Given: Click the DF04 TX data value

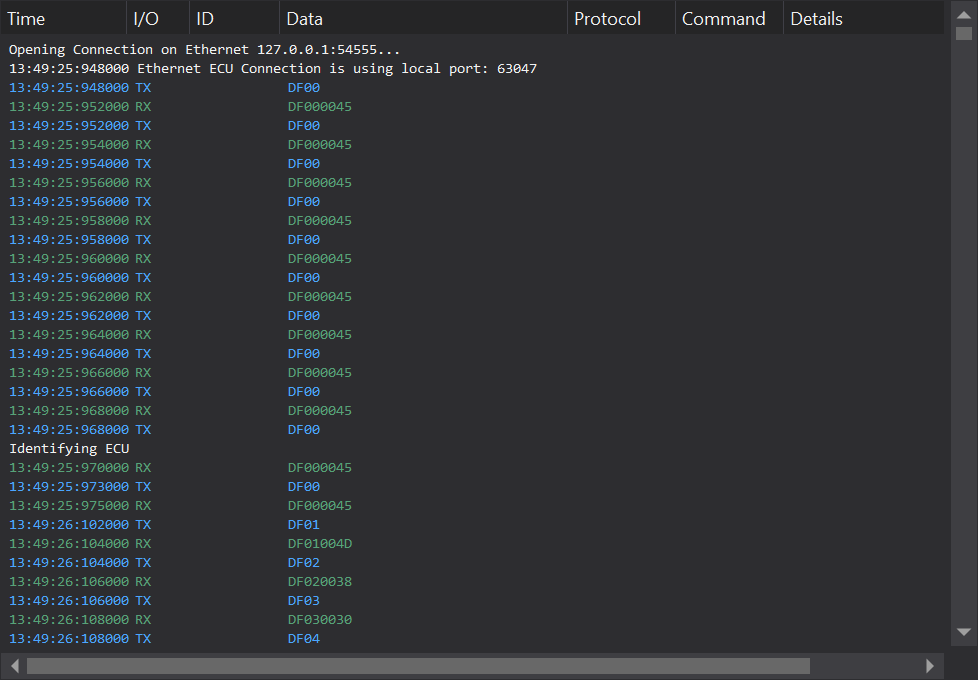Looking at the screenshot, I should (304, 639).
